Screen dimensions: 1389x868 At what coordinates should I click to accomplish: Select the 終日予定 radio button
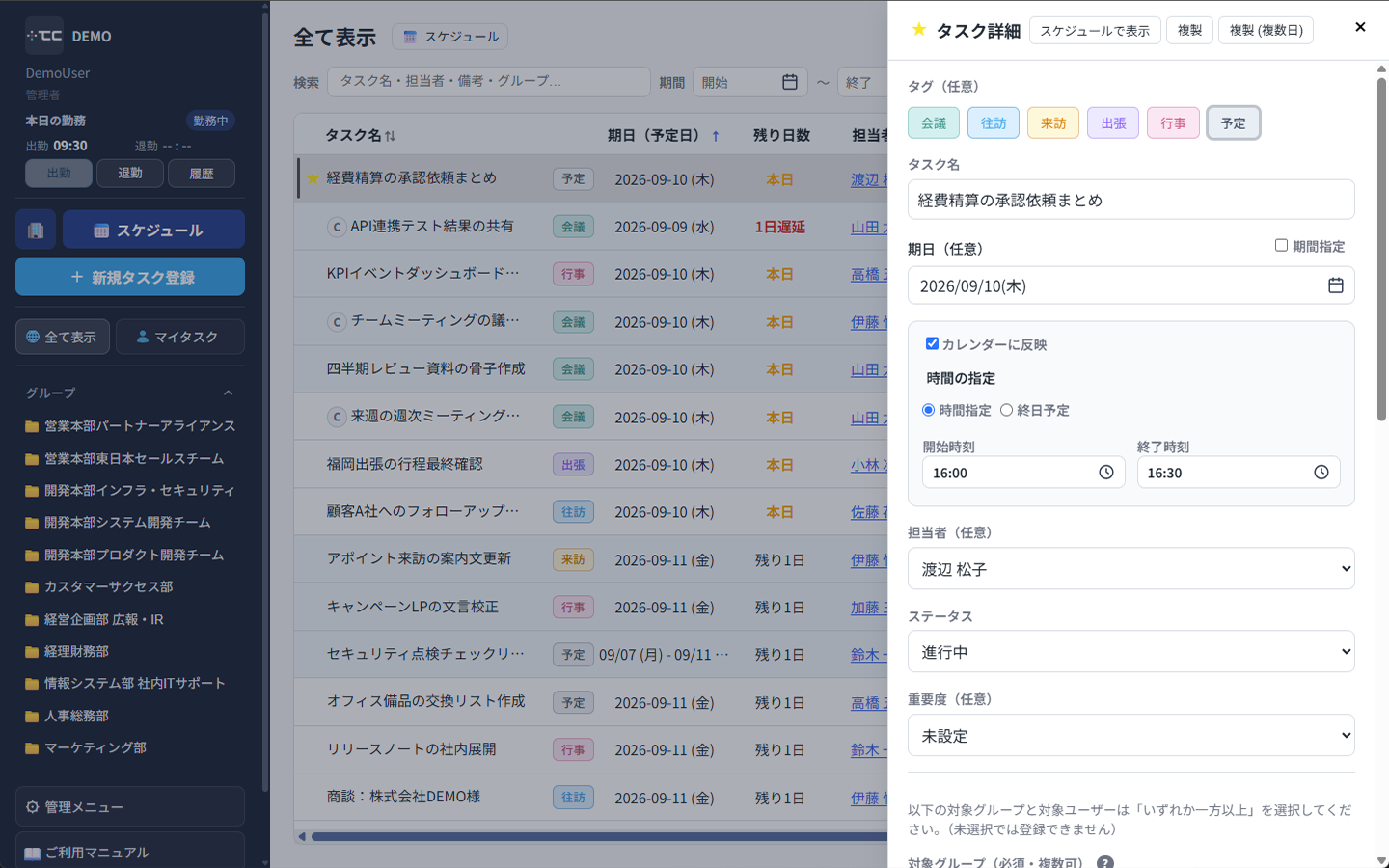tap(1006, 410)
